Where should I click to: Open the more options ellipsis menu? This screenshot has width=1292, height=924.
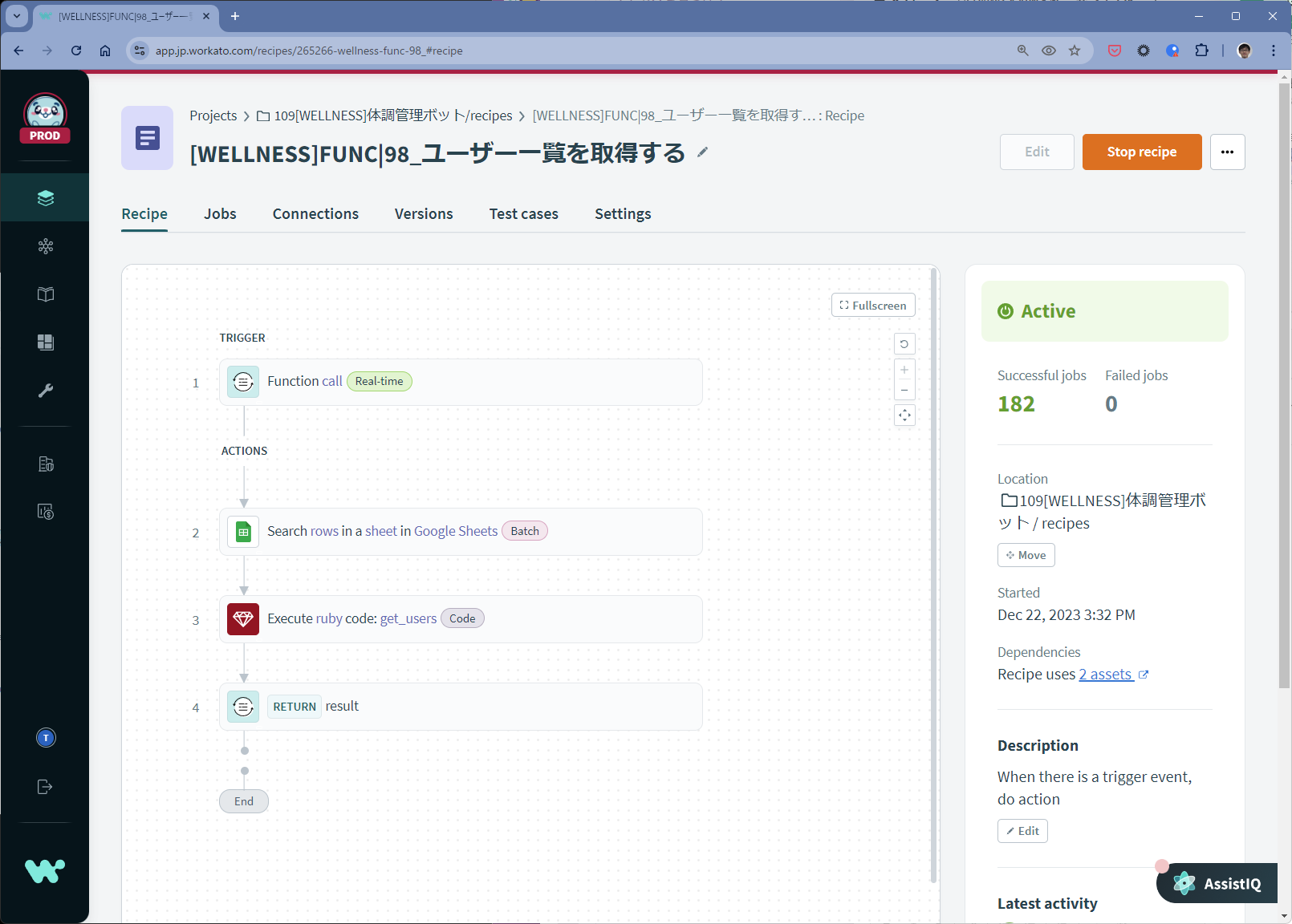pyautogui.click(x=1227, y=152)
